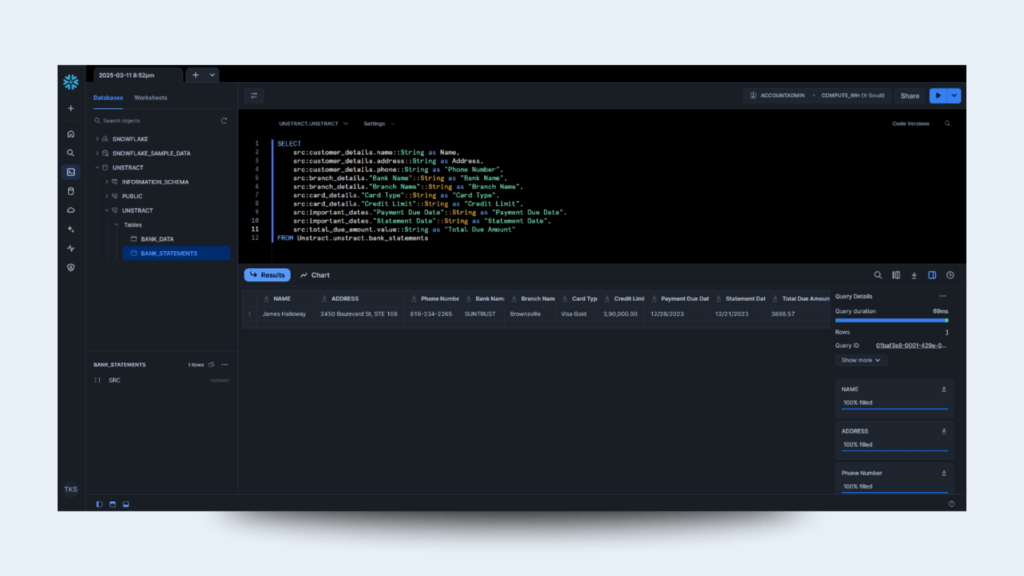This screenshot has height=576, width=1024.
Task: Open Query History clock icon
Action: point(950,275)
